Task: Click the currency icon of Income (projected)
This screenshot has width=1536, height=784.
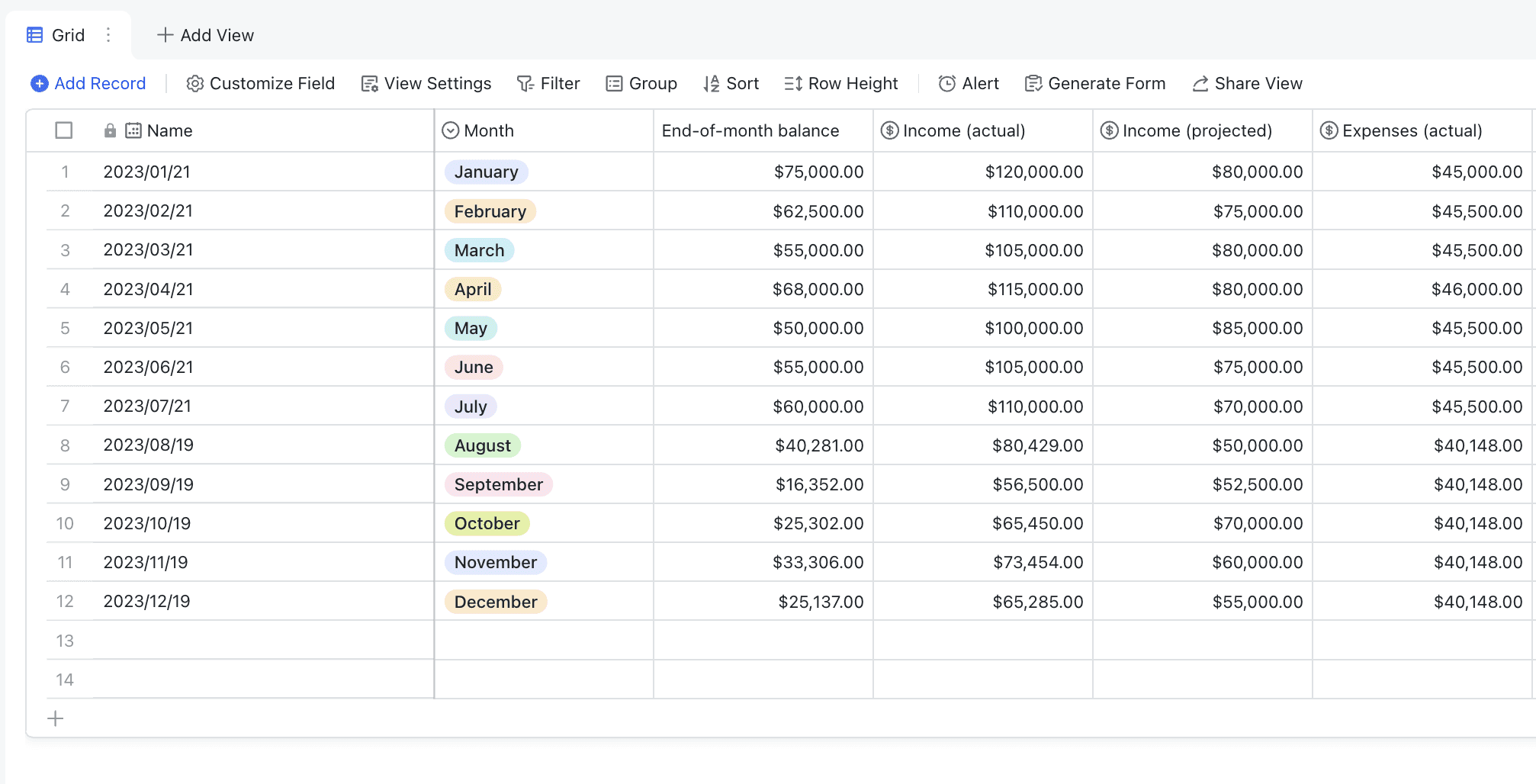Action: coord(1110,130)
